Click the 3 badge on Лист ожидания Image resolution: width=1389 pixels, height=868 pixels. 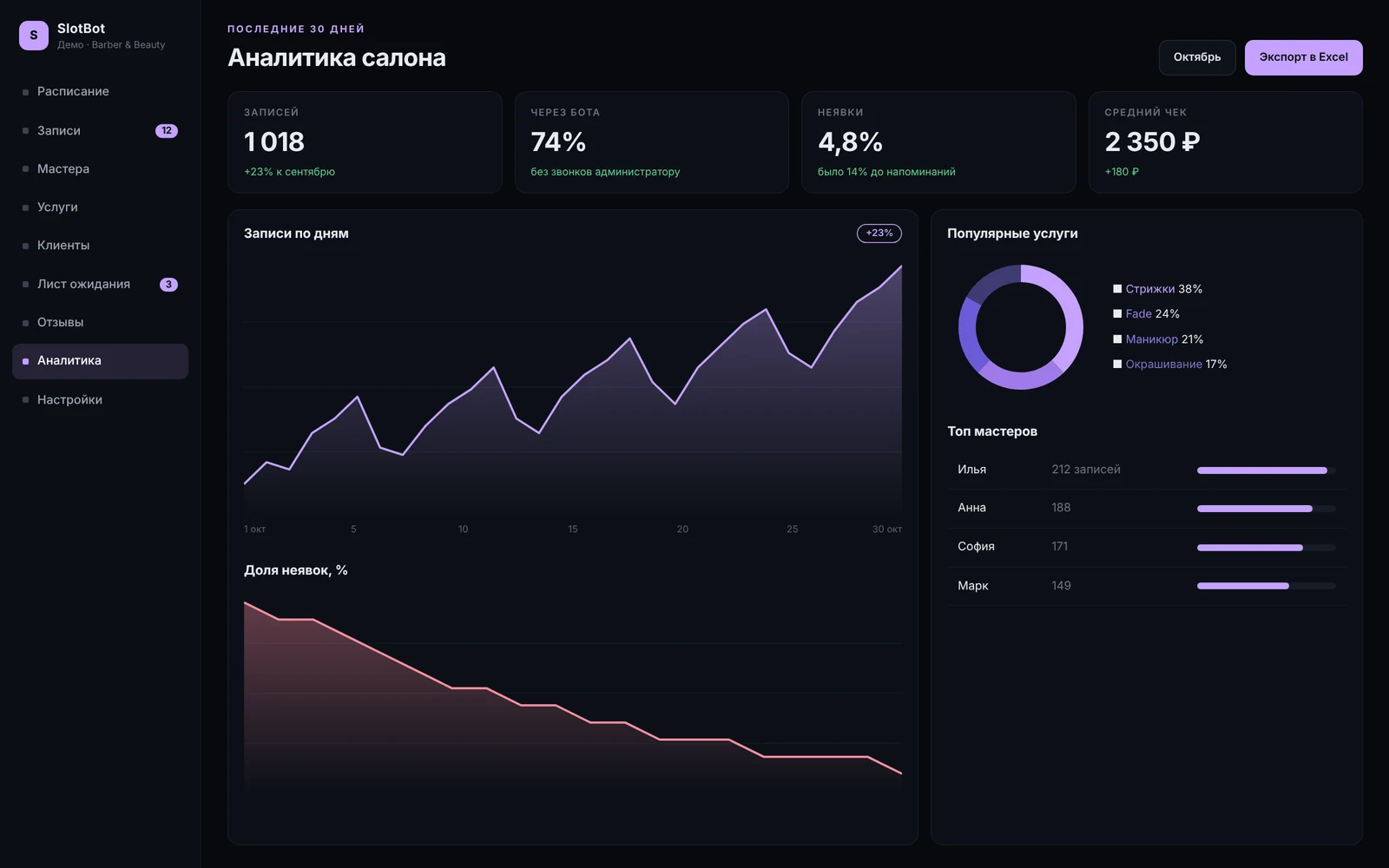(x=168, y=285)
